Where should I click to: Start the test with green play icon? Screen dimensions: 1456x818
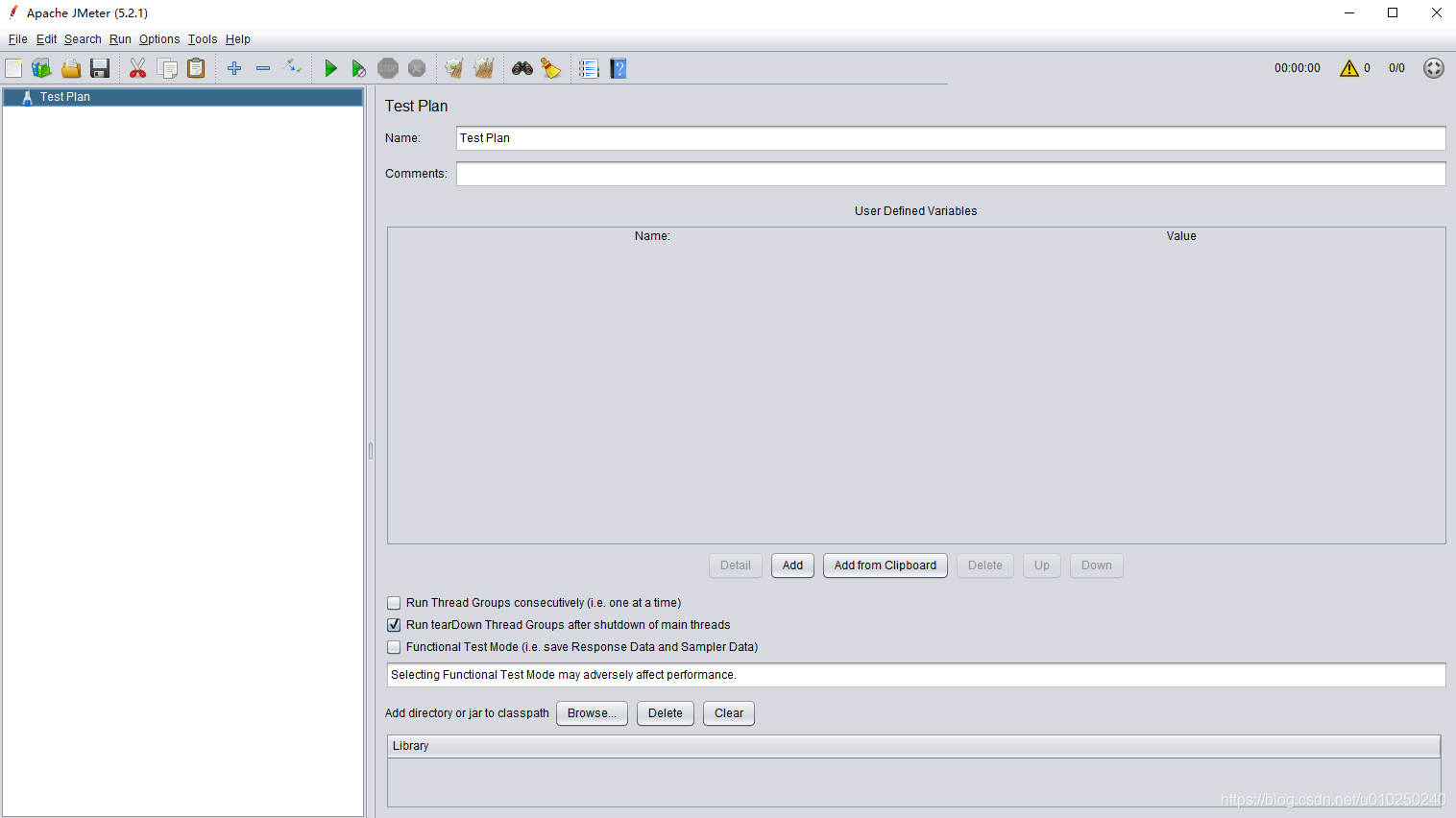330,68
